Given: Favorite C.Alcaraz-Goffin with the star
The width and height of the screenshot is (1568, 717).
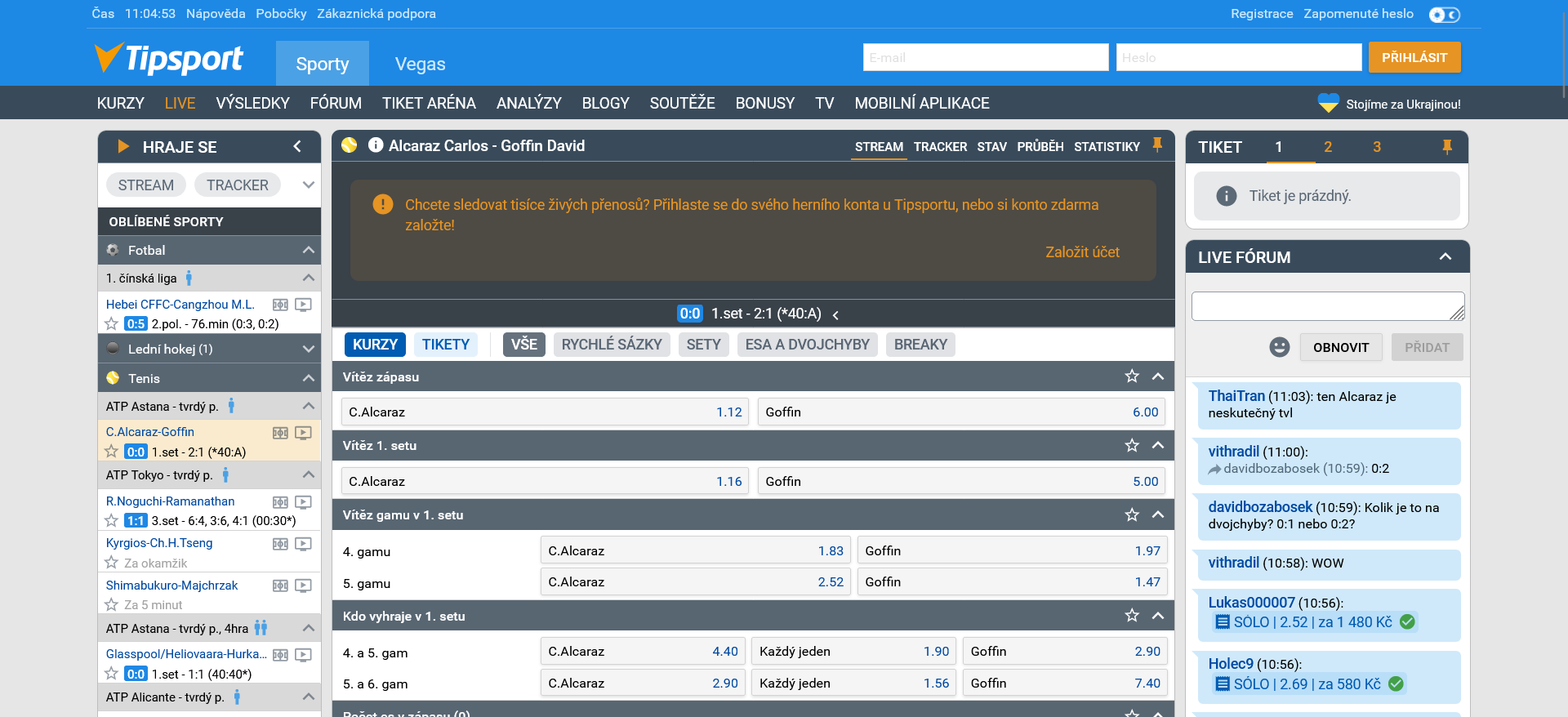Looking at the screenshot, I should pyautogui.click(x=112, y=452).
